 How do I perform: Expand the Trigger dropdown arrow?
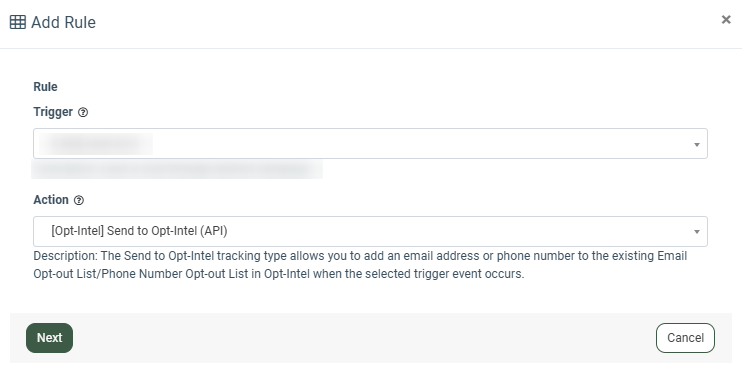tap(697, 144)
